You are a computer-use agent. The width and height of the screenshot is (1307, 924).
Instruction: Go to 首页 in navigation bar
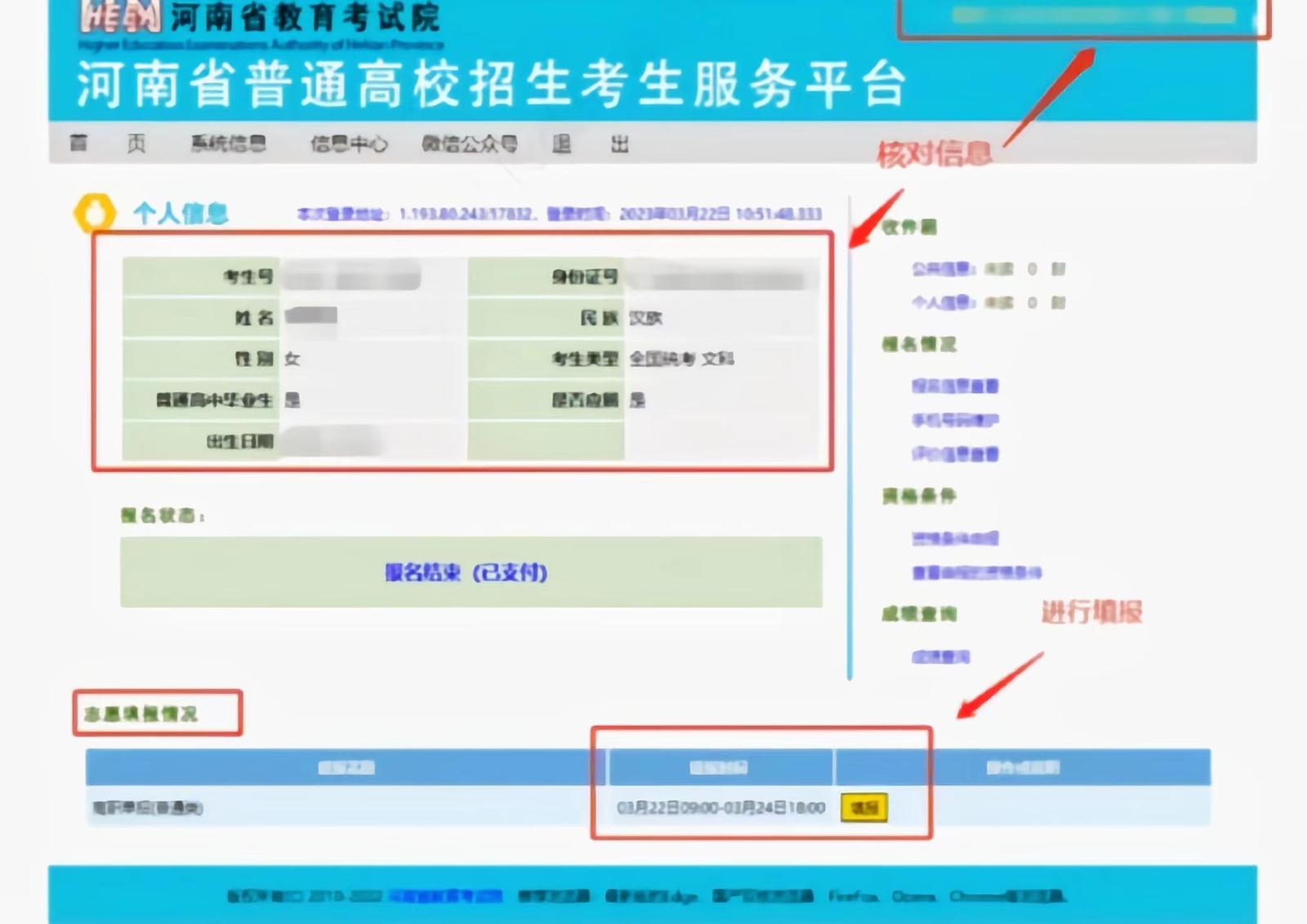107,144
